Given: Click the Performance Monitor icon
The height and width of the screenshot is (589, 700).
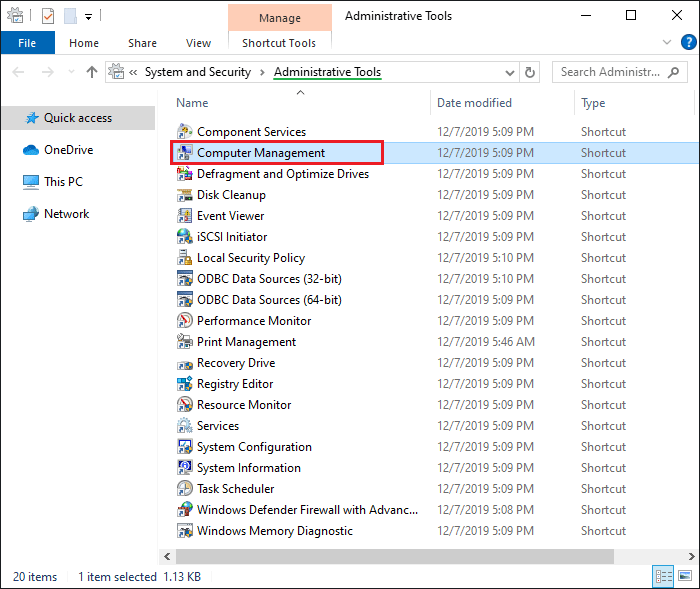Looking at the screenshot, I should (184, 321).
